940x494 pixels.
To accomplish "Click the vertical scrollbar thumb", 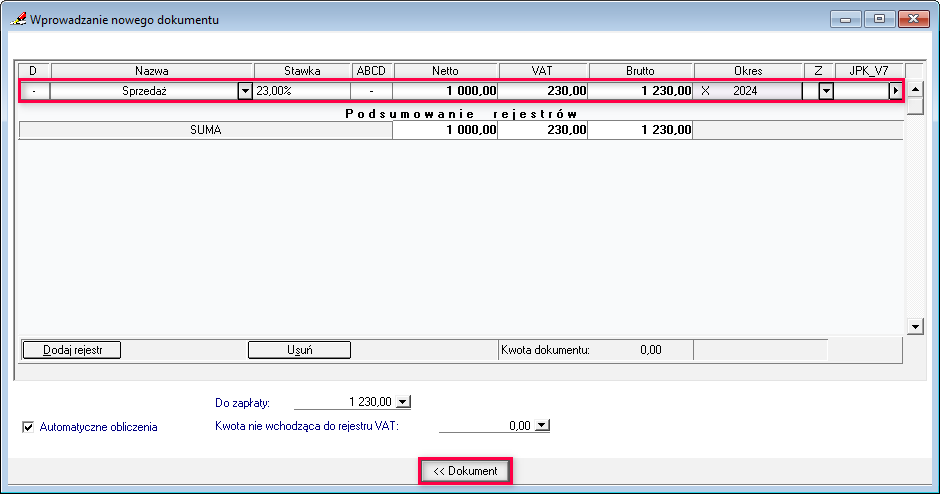I will pyautogui.click(x=915, y=106).
